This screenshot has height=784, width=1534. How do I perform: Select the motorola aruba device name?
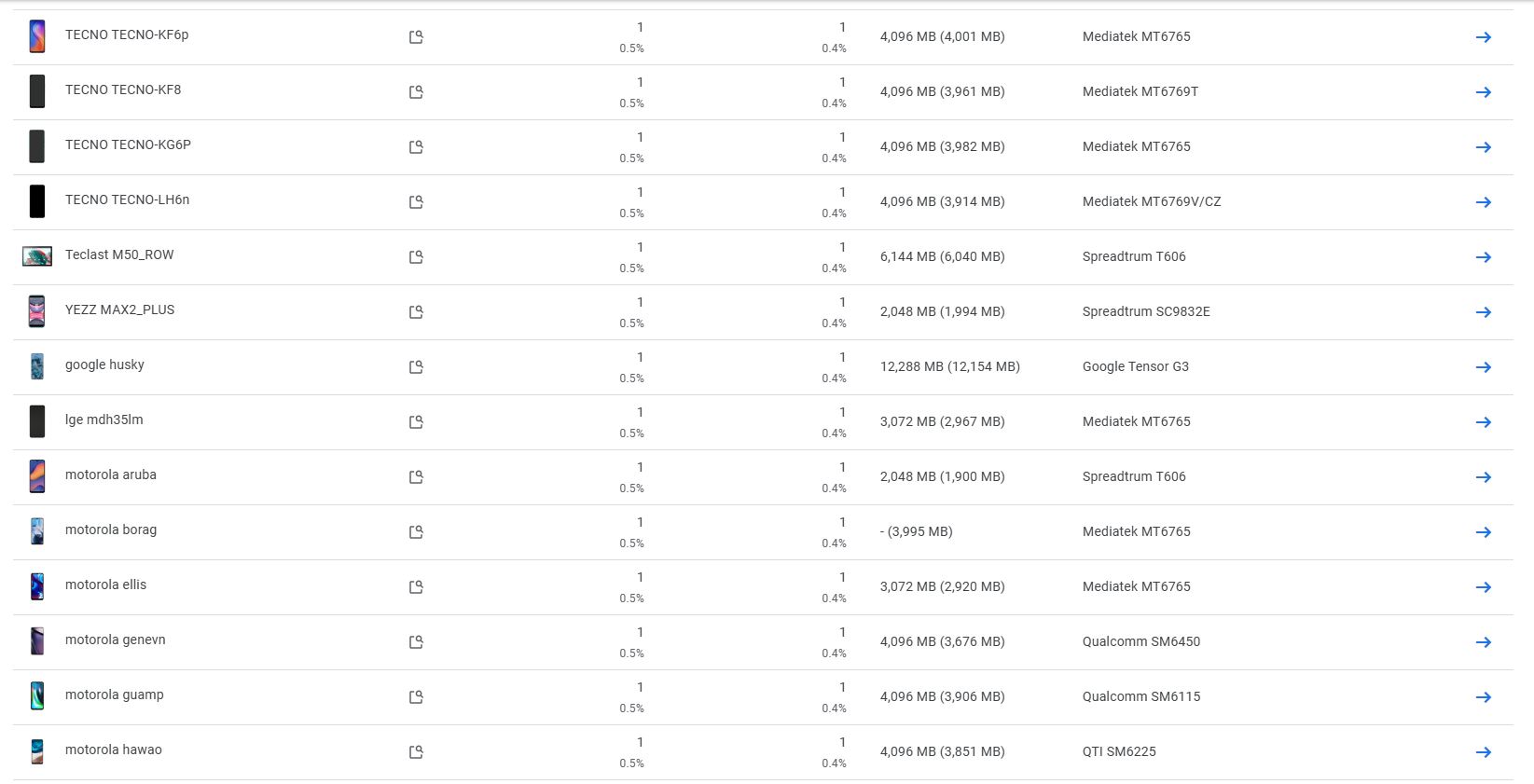(x=111, y=475)
